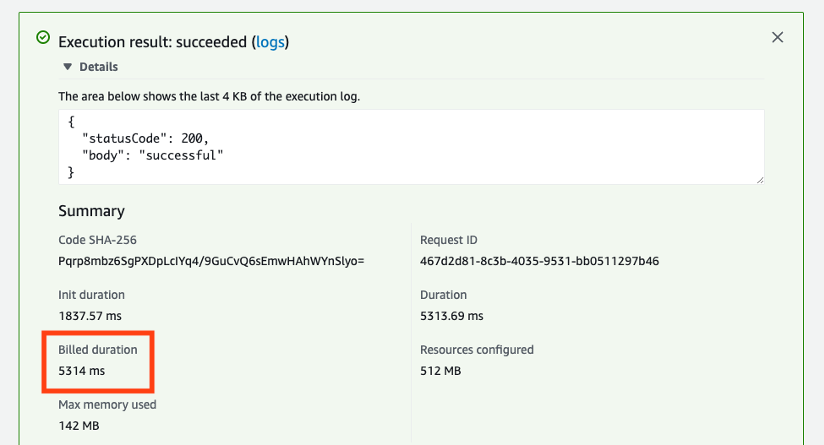Click the statusCode 200 line in log
The width and height of the screenshot is (824, 445).
tap(146, 138)
